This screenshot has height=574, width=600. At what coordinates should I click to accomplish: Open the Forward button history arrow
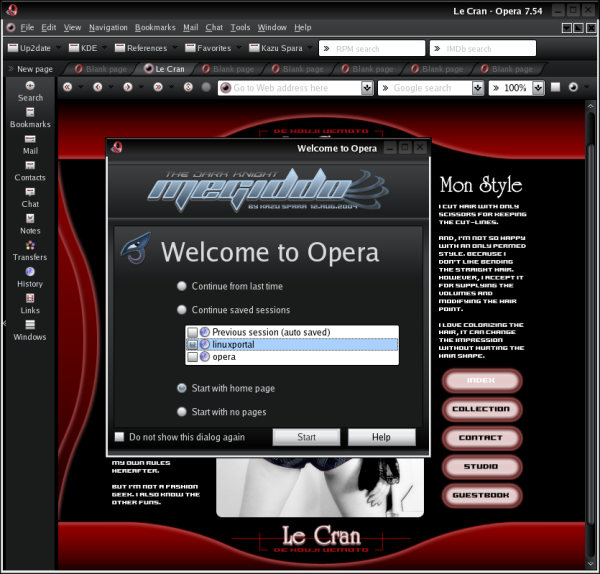(x=141, y=87)
